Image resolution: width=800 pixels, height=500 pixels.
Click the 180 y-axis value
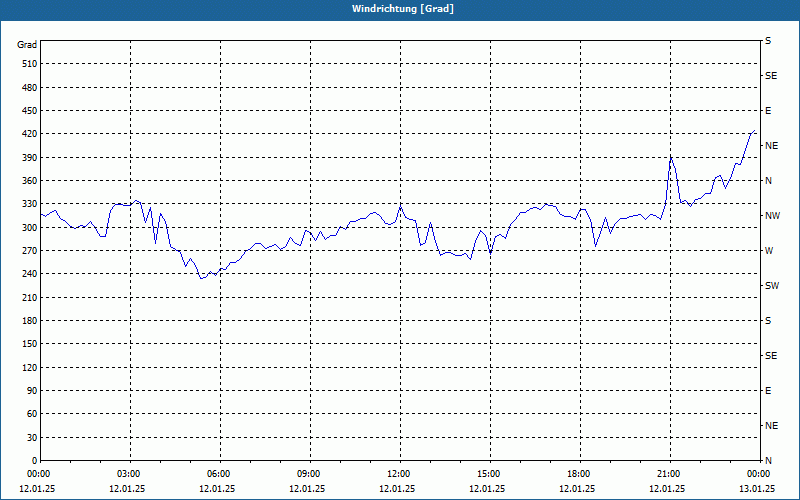pyautogui.click(x=30, y=321)
